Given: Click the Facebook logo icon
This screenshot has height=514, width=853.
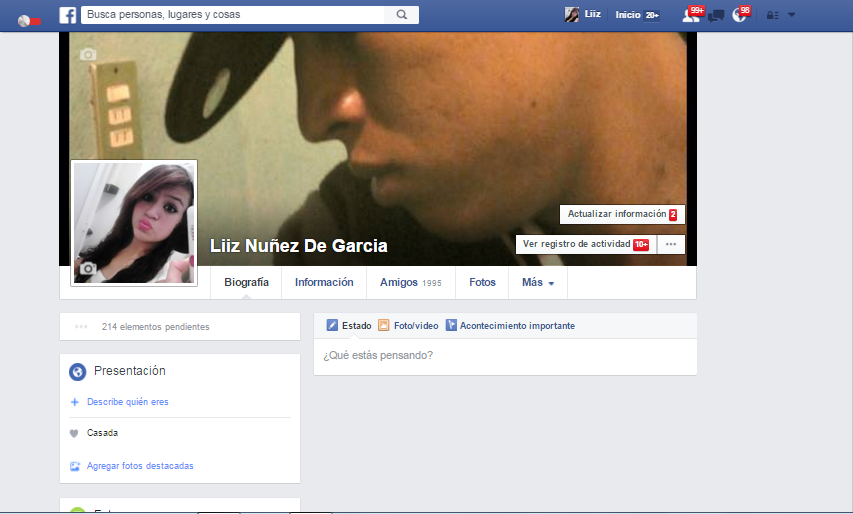Looking at the screenshot, I should pos(67,15).
